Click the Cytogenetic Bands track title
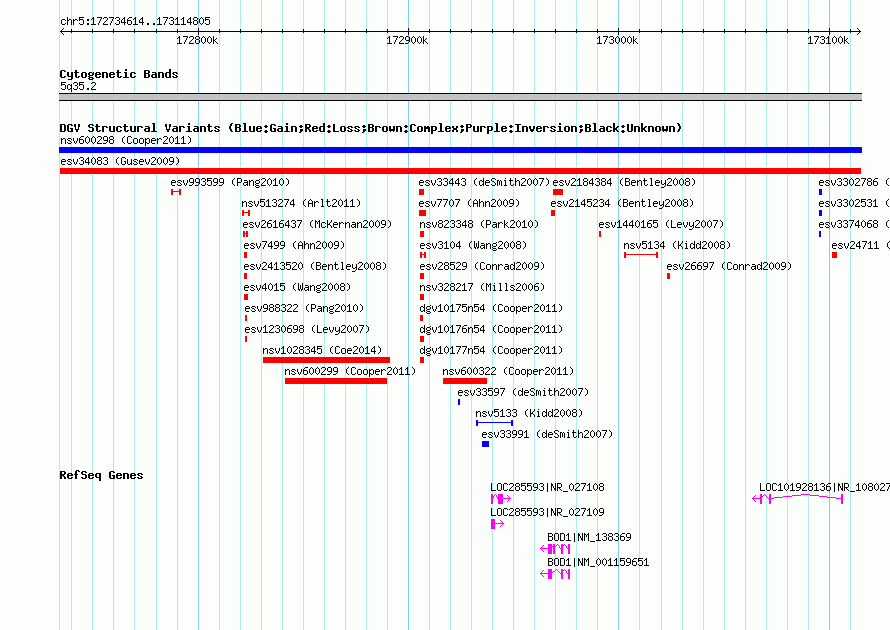Image resolution: width=890 pixels, height=630 pixels. coord(119,74)
